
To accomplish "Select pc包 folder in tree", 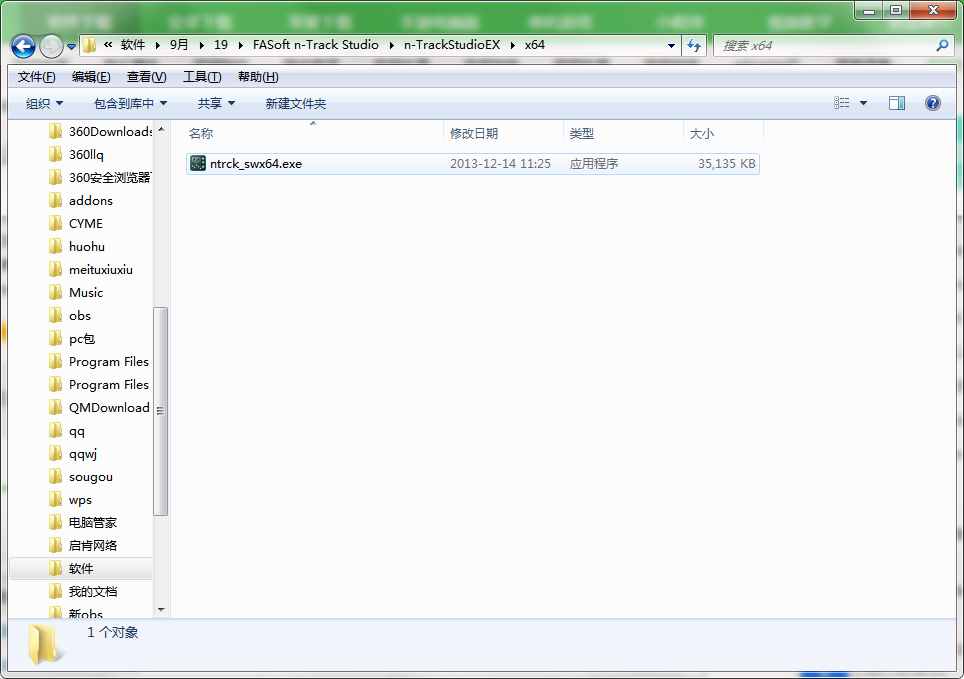I will click(71, 339).
